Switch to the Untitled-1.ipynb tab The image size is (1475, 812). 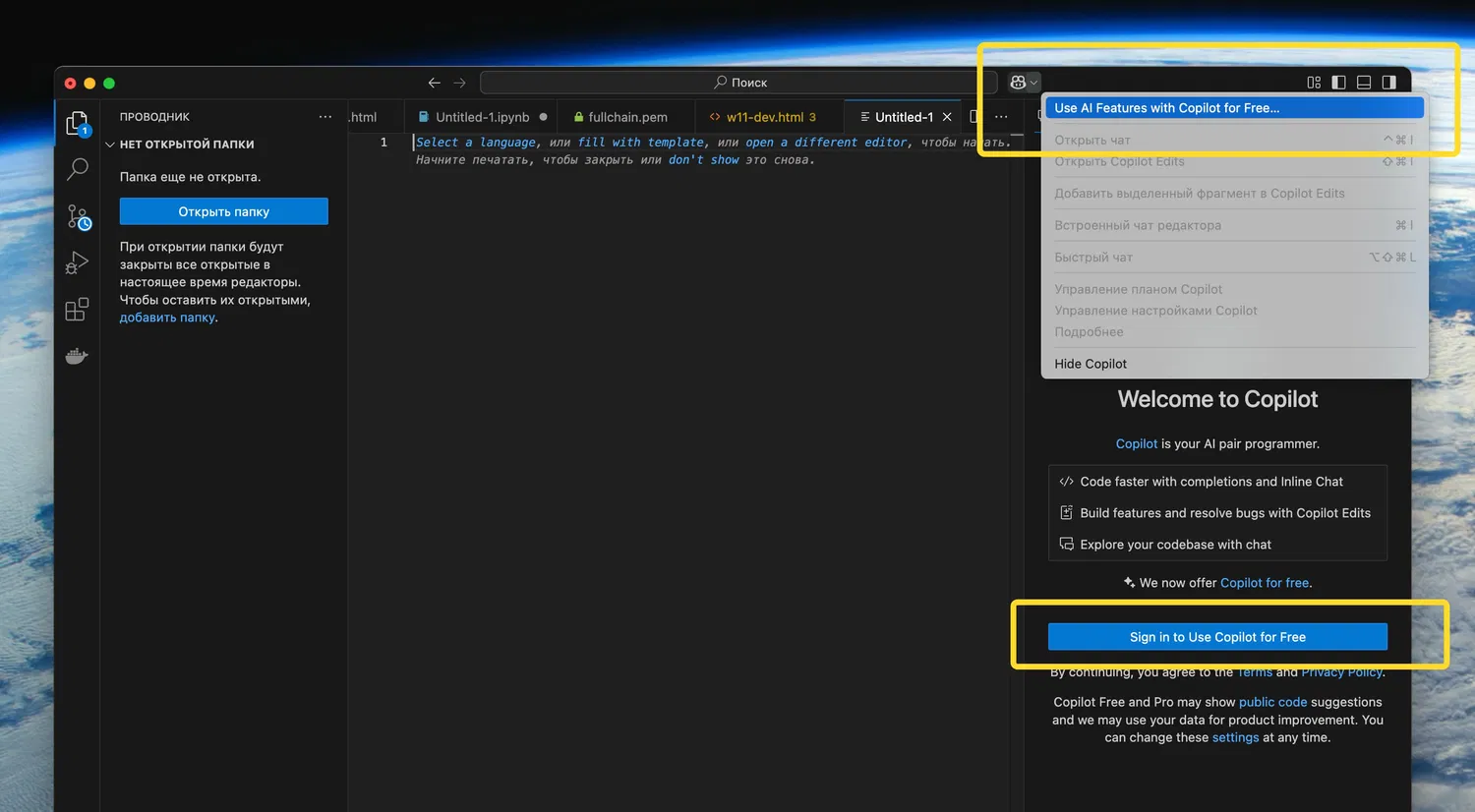(482, 117)
